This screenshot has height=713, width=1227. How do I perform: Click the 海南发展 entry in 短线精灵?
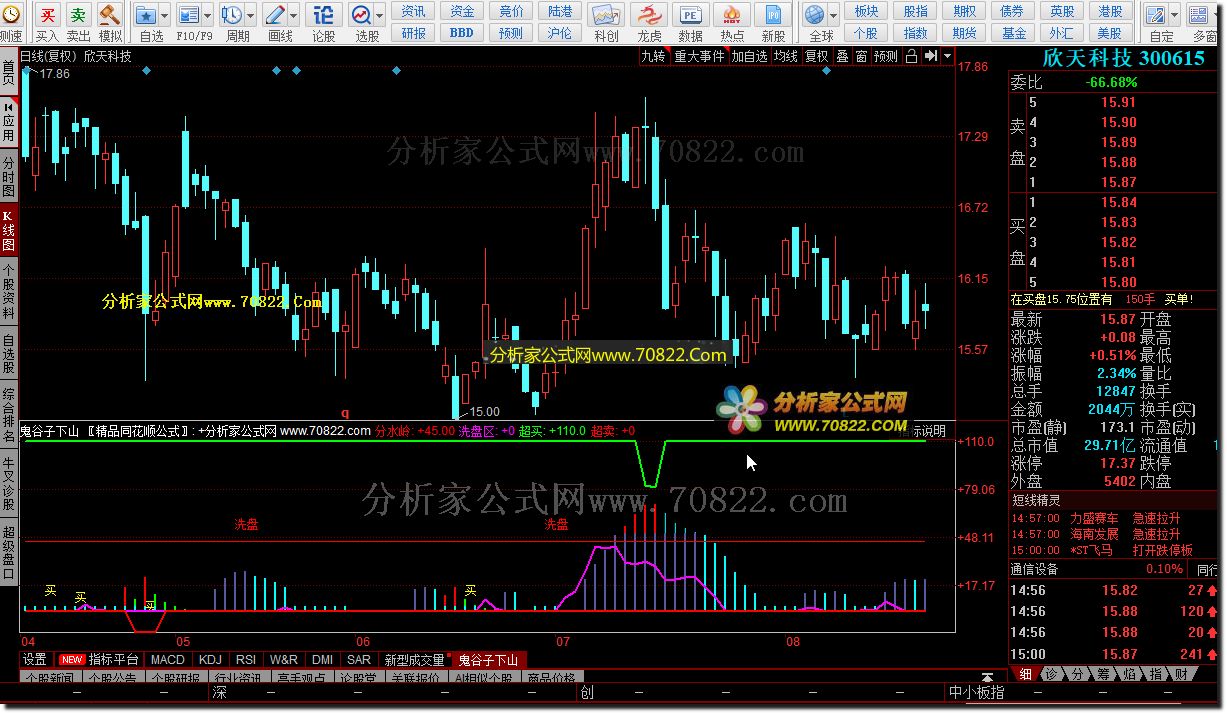click(x=1096, y=534)
